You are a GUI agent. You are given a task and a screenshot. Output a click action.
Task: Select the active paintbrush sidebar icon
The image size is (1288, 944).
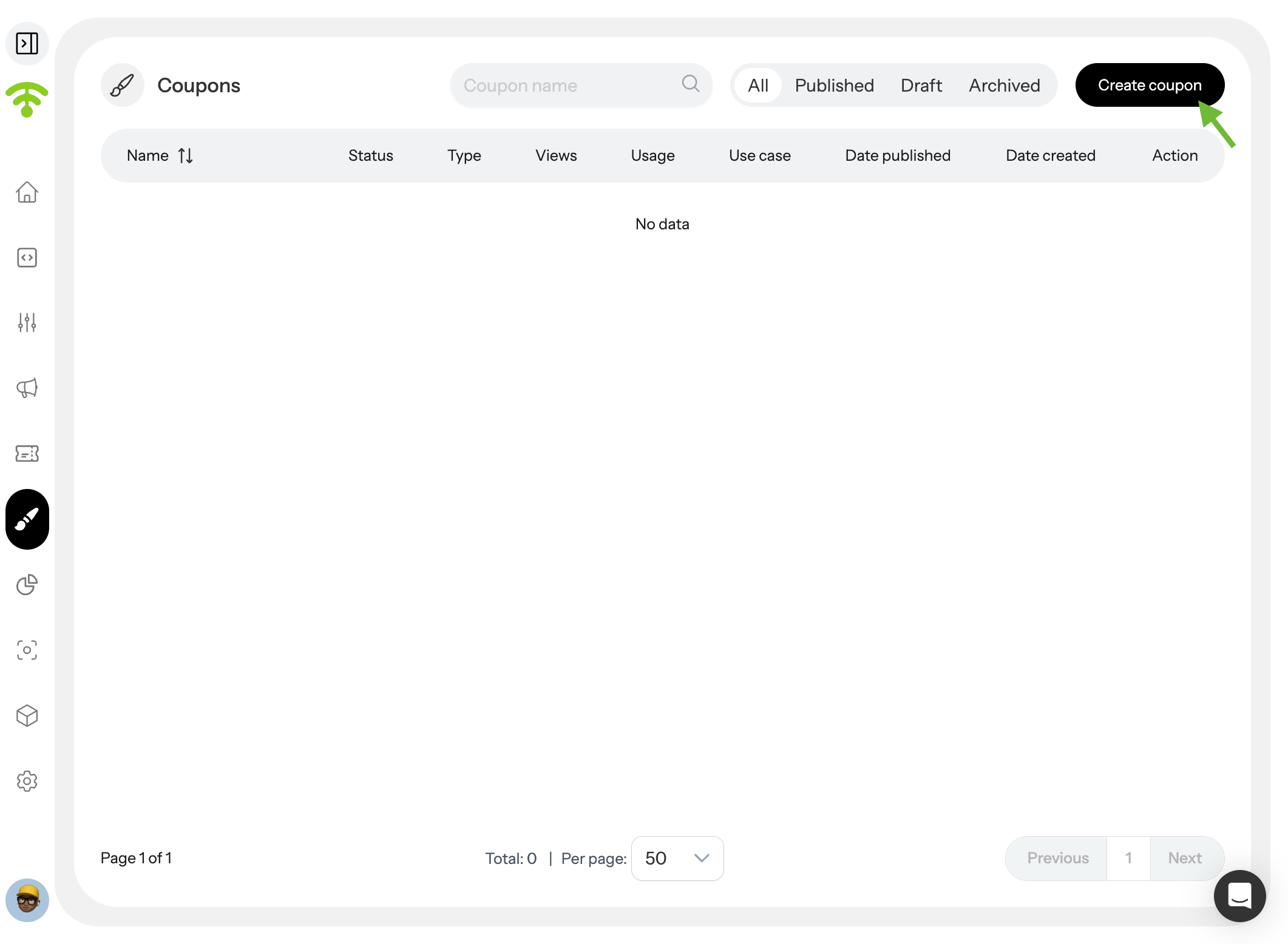[x=27, y=519]
